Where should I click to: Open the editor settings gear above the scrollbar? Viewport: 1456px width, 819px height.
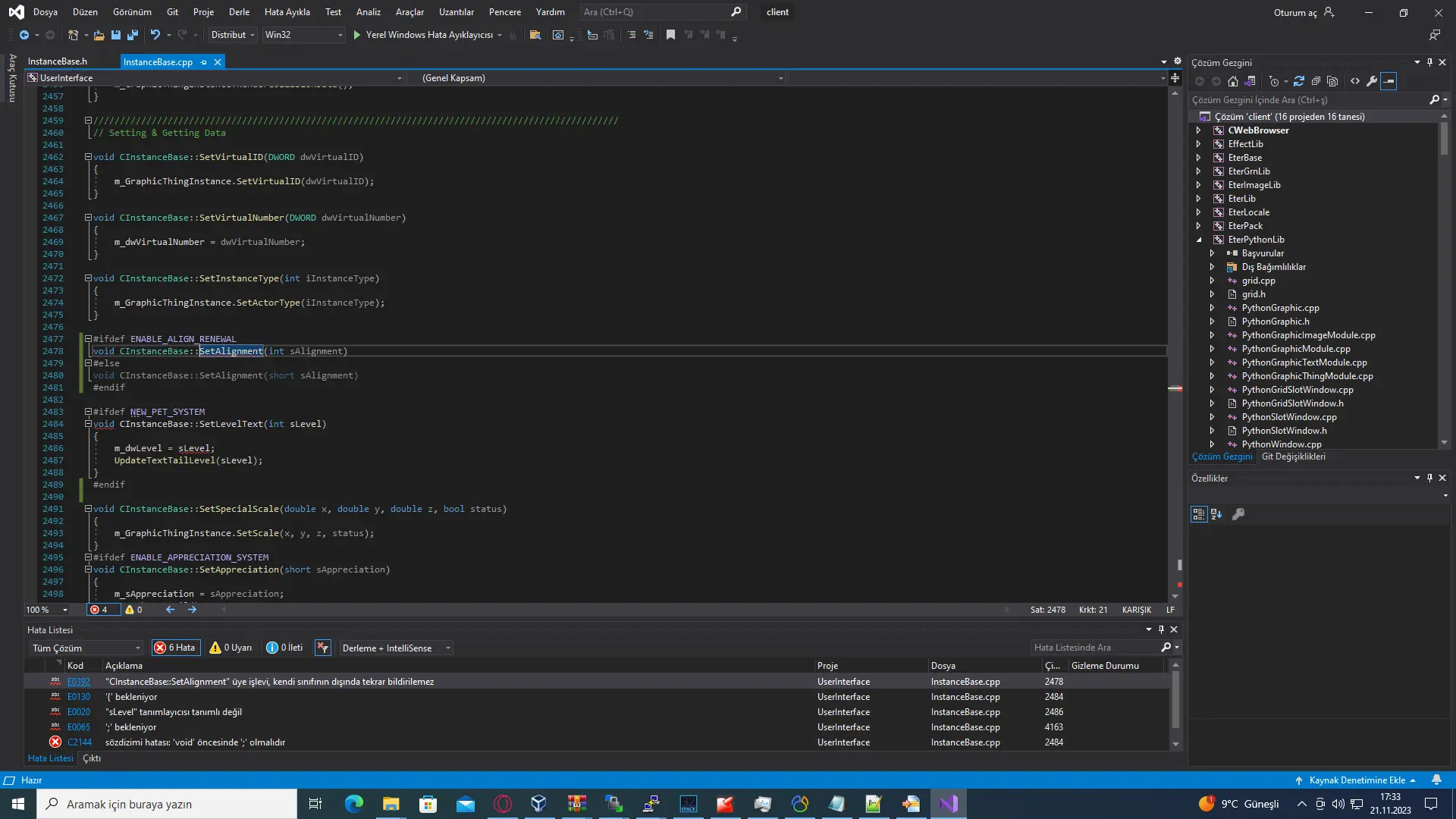pyautogui.click(x=1178, y=61)
